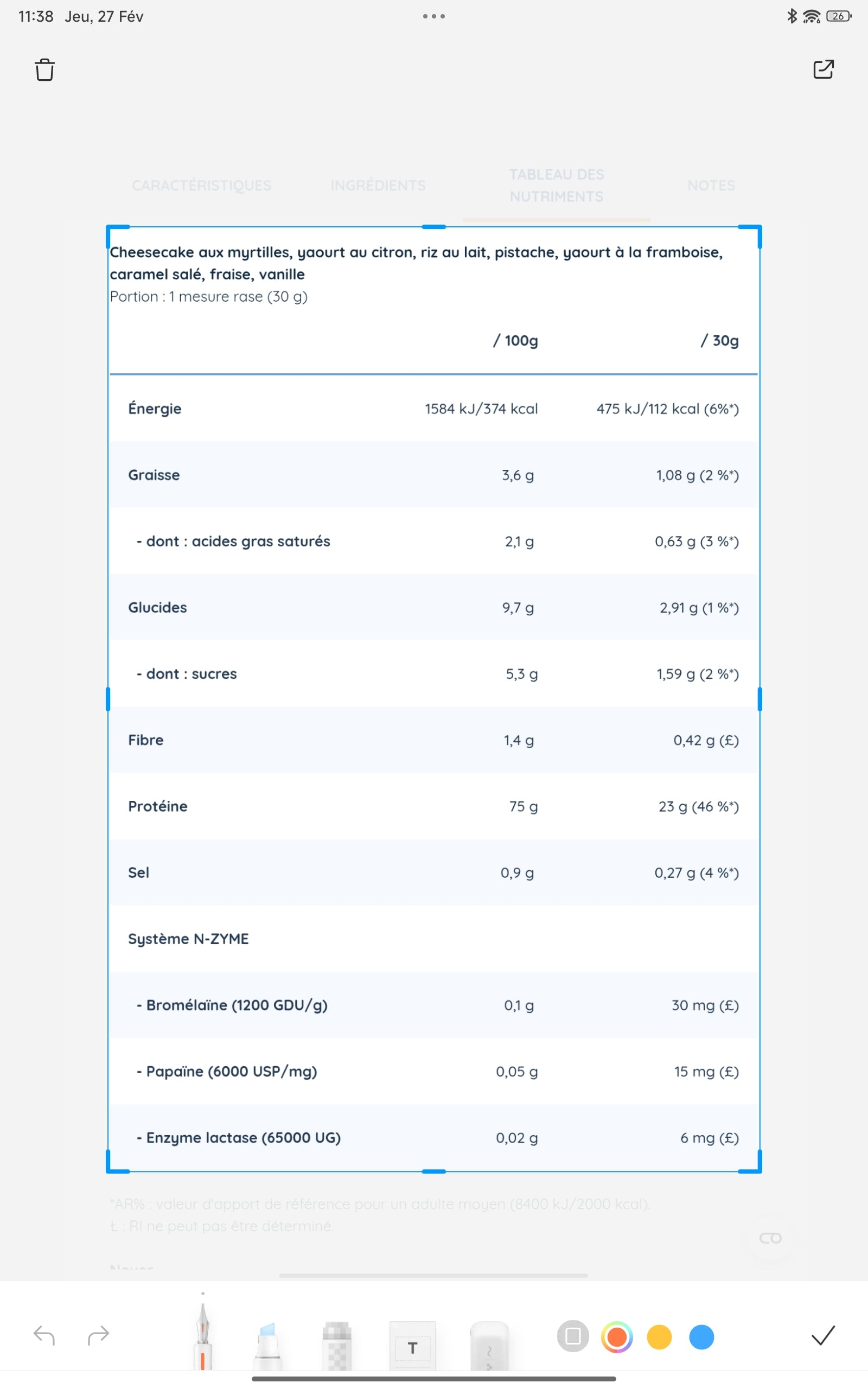Select the blue highlighter marker tool
Screen dimensions: 868x1389
tap(267, 1343)
